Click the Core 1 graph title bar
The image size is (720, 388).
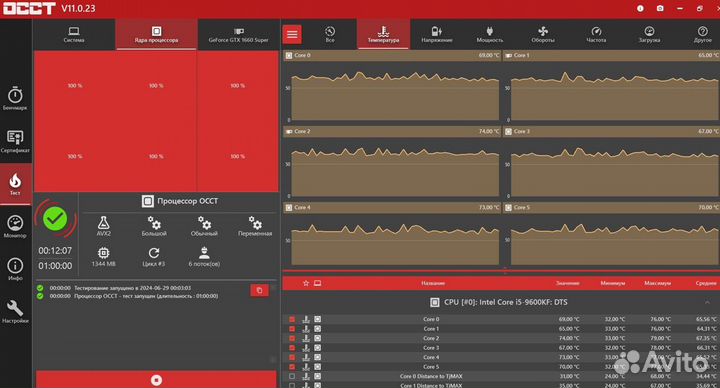click(x=611, y=55)
